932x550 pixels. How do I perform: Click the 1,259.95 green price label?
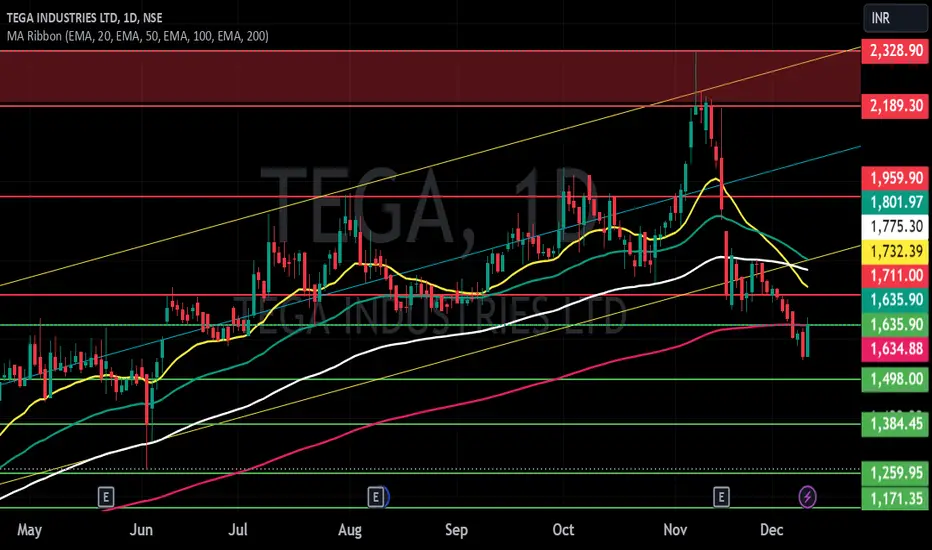(x=895, y=473)
